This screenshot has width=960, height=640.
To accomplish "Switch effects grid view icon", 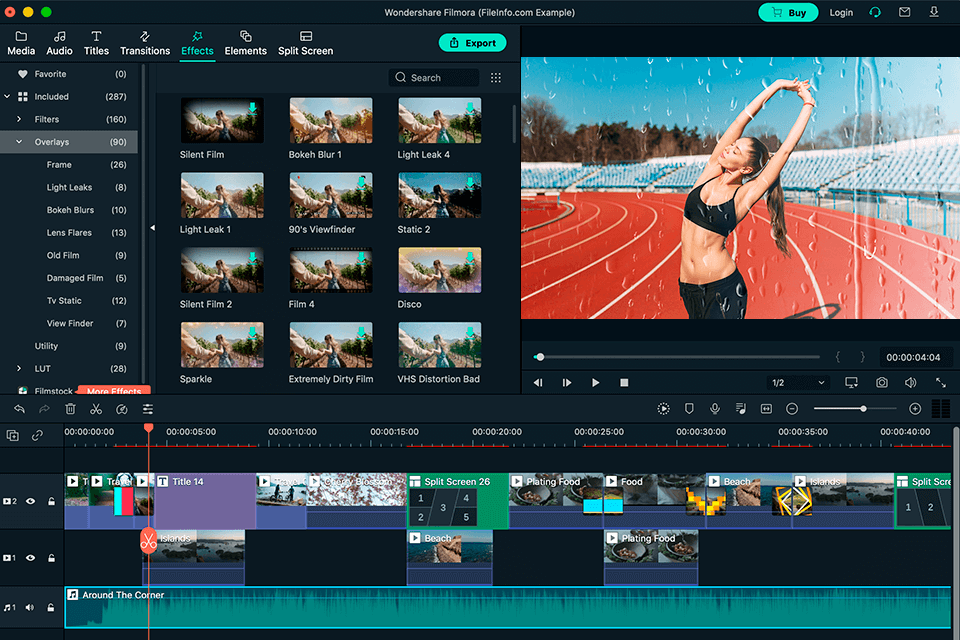I will tap(496, 78).
